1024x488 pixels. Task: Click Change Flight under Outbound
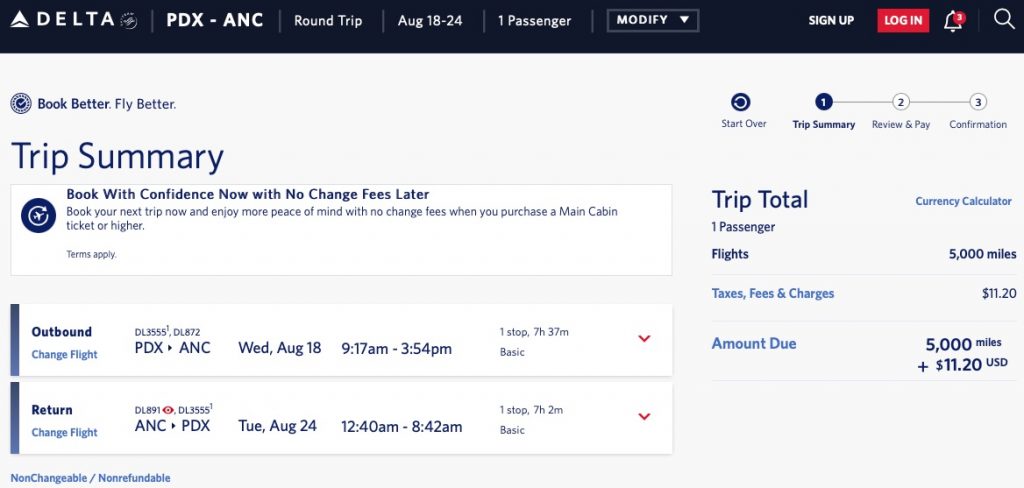tap(64, 355)
